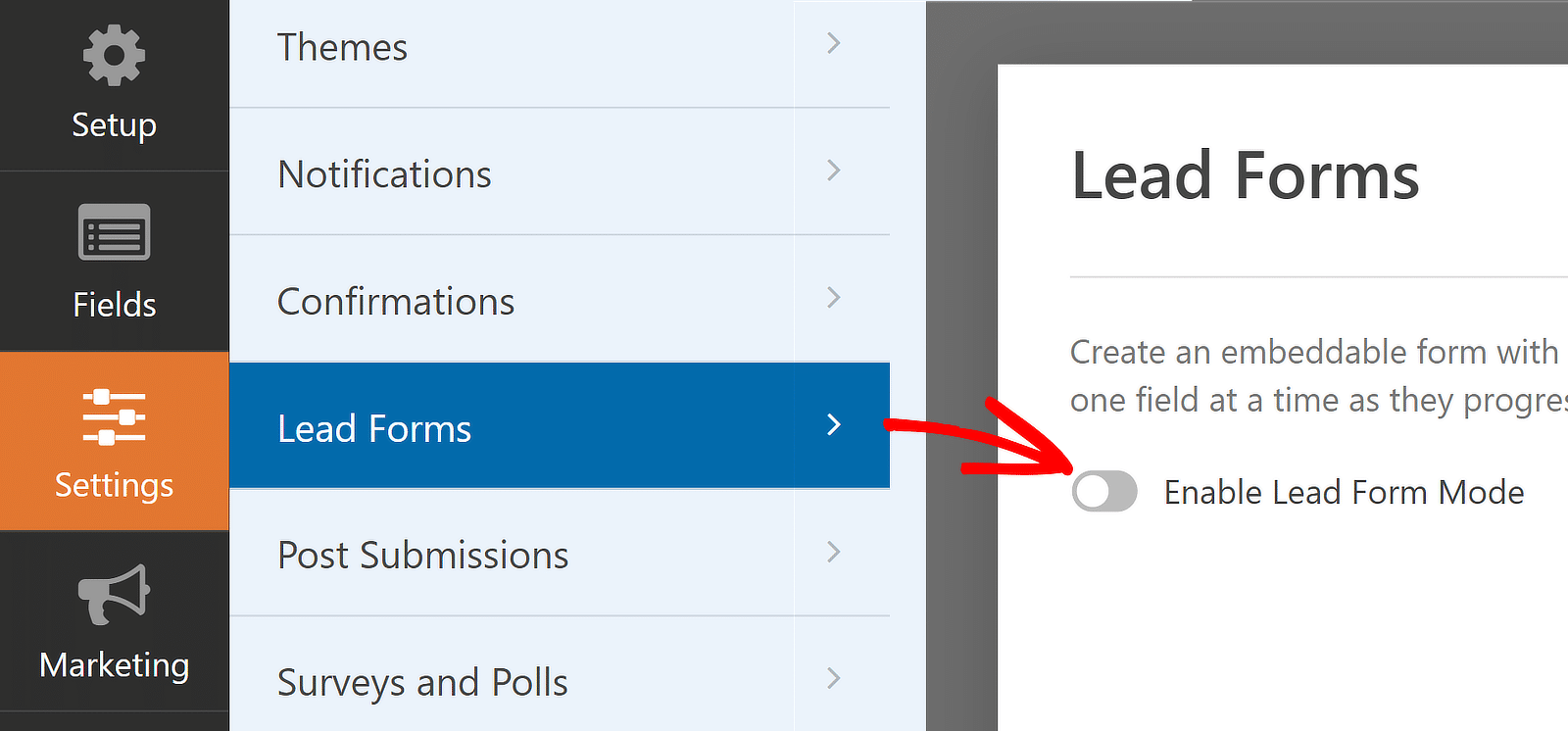Click the Marketing text label in the sidebar
This screenshot has height=731, width=1568.
114,664
